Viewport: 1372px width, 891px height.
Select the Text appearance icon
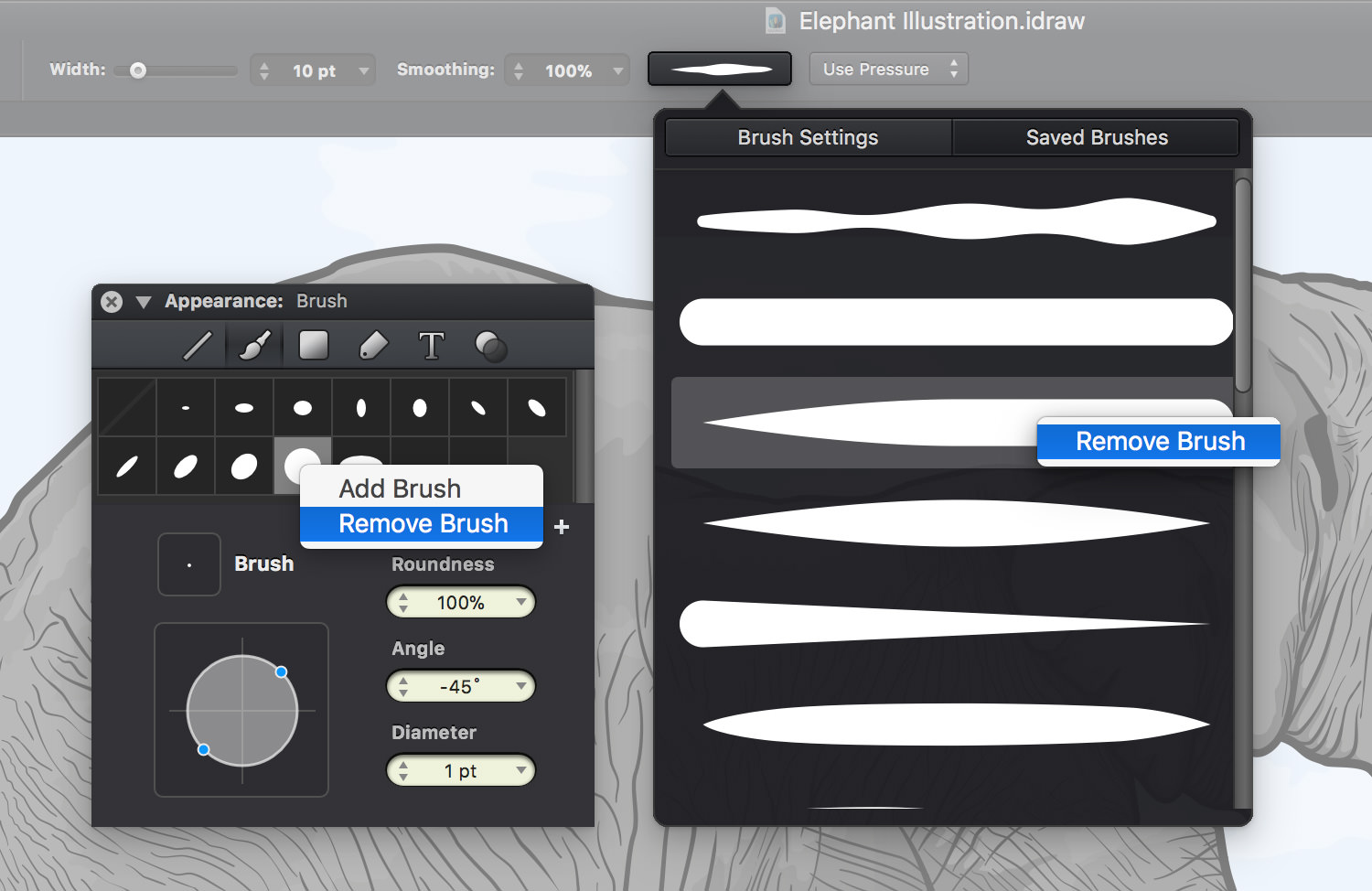coord(432,346)
